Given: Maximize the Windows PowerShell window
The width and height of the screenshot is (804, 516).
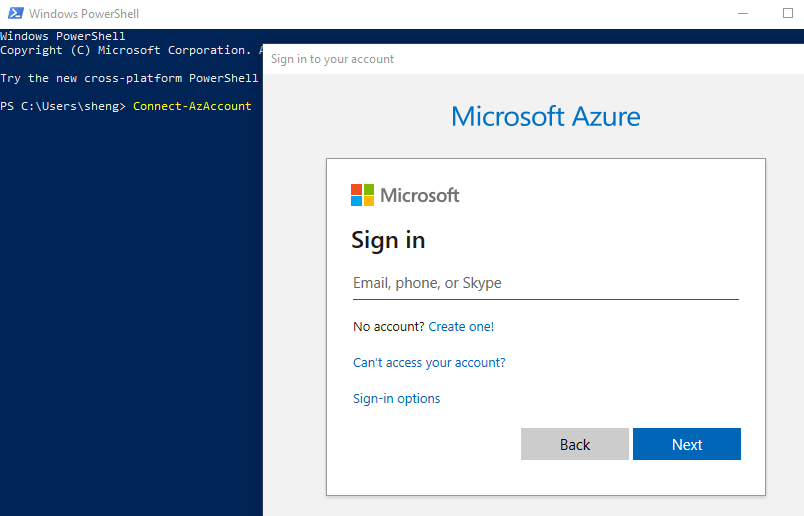Looking at the screenshot, I should [788, 14].
